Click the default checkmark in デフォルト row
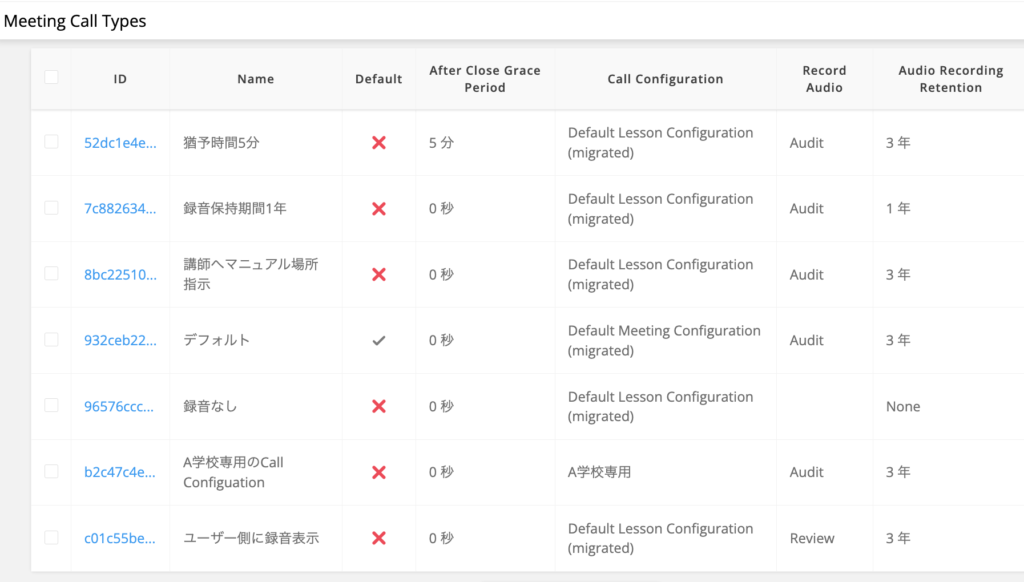1024x582 pixels. 379,341
